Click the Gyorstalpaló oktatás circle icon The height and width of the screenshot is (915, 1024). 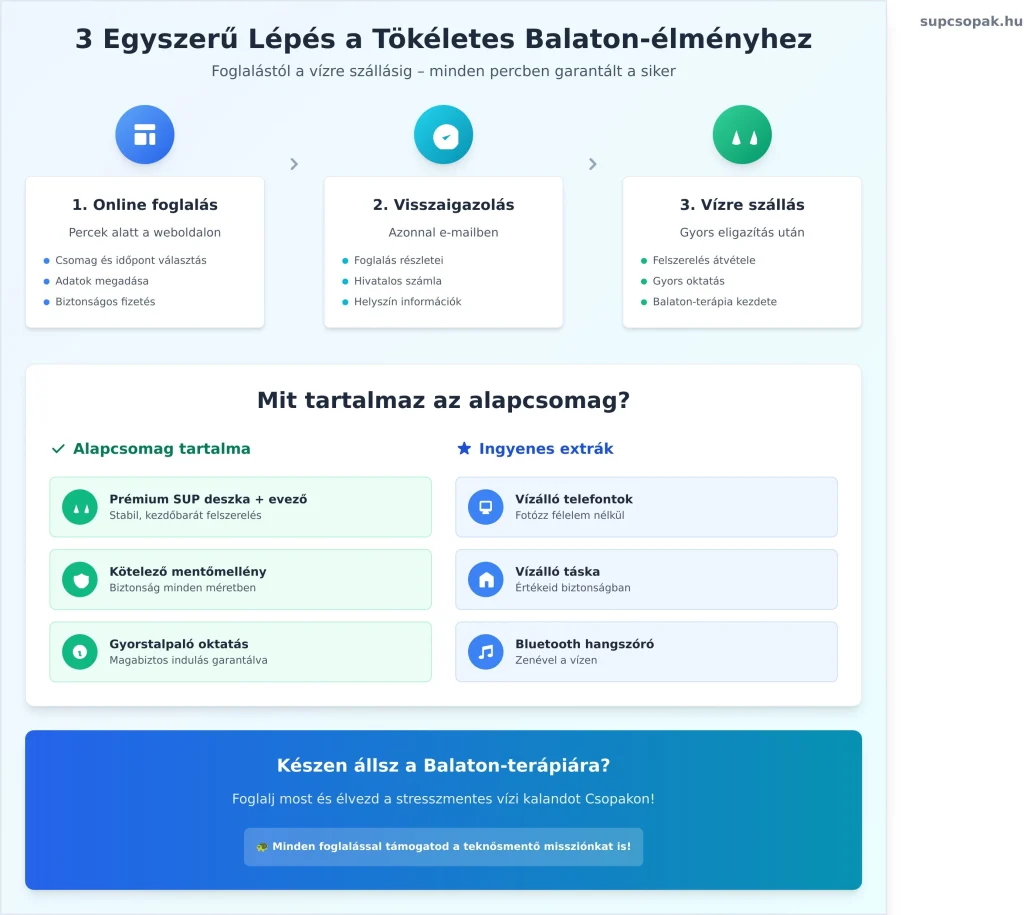coord(80,652)
